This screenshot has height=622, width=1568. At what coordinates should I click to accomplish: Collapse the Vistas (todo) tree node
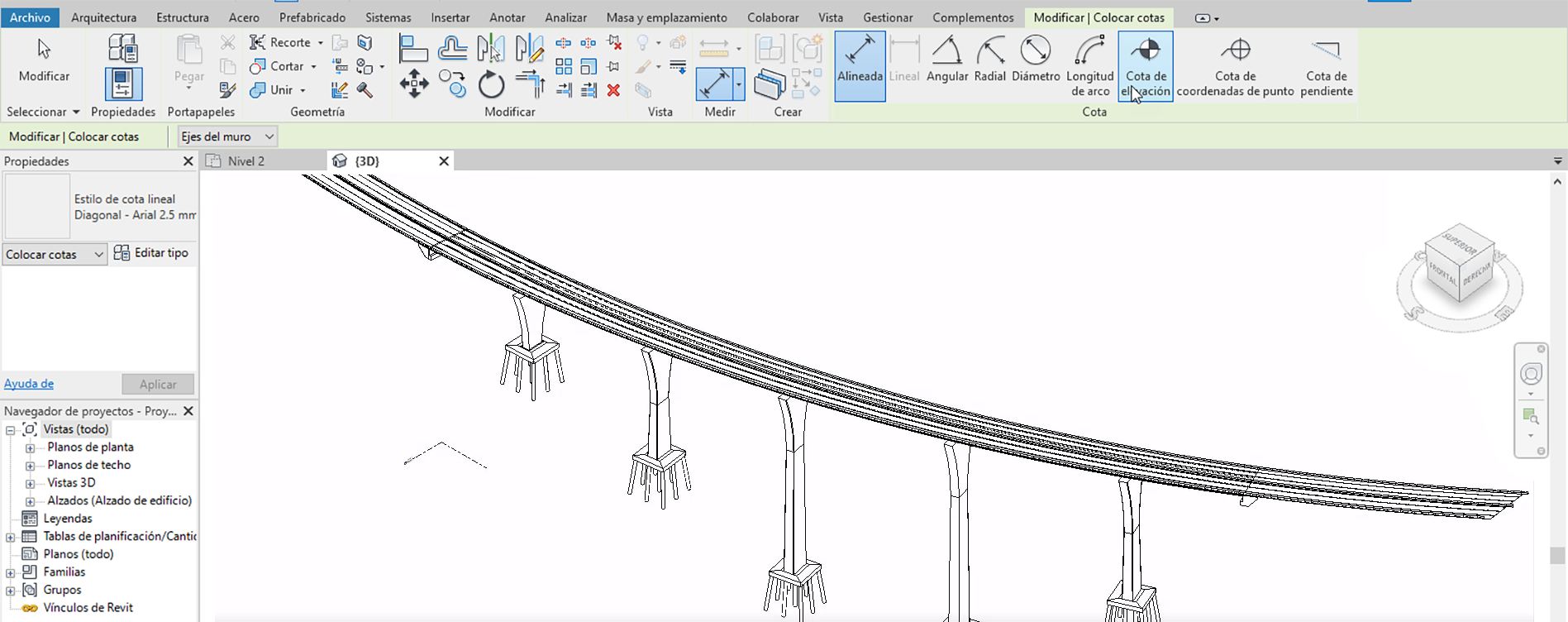click(x=11, y=430)
